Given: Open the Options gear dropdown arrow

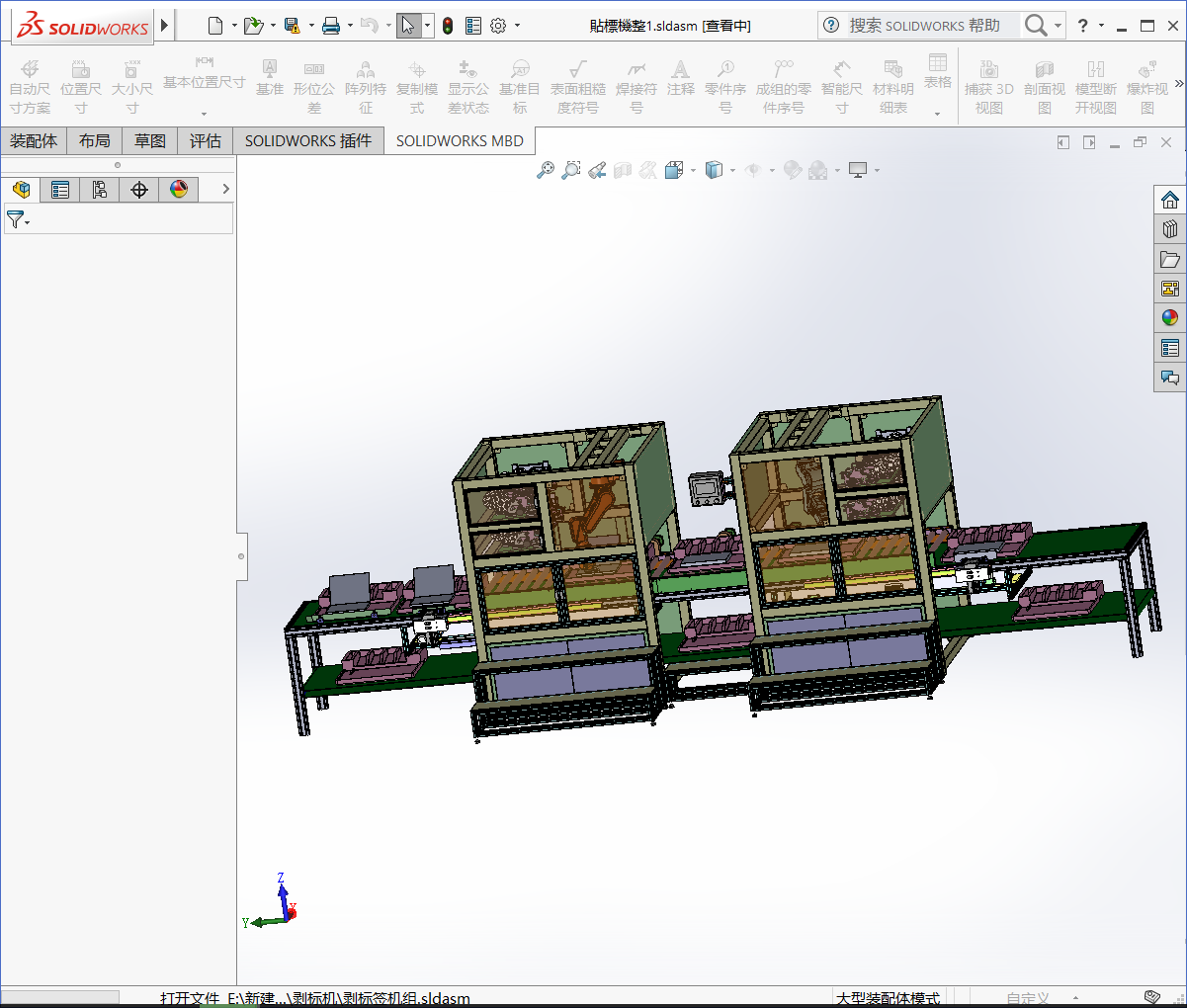Looking at the screenshot, I should (517, 26).
